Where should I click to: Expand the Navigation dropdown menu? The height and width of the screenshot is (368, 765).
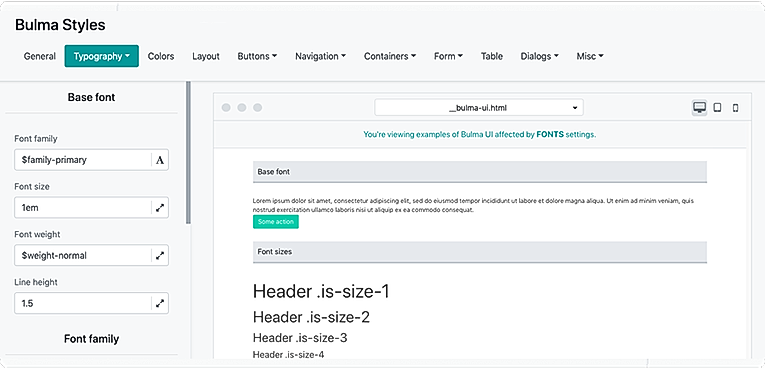coord(321,56)
